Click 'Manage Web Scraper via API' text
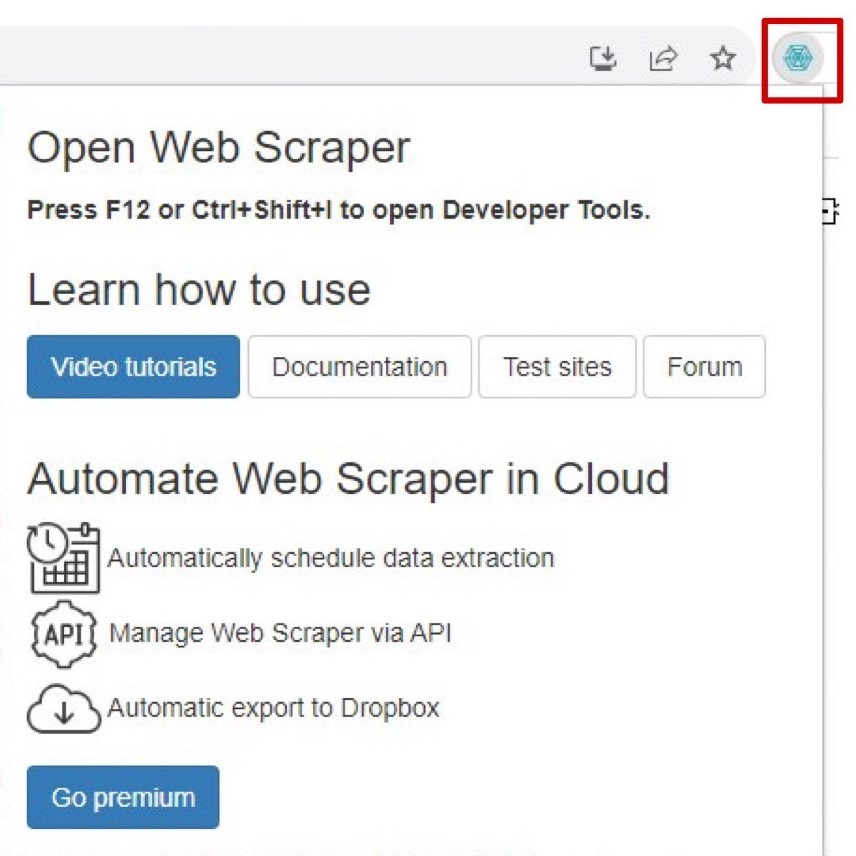The width and height of the screenshot is (856, 856). (280, 633)
